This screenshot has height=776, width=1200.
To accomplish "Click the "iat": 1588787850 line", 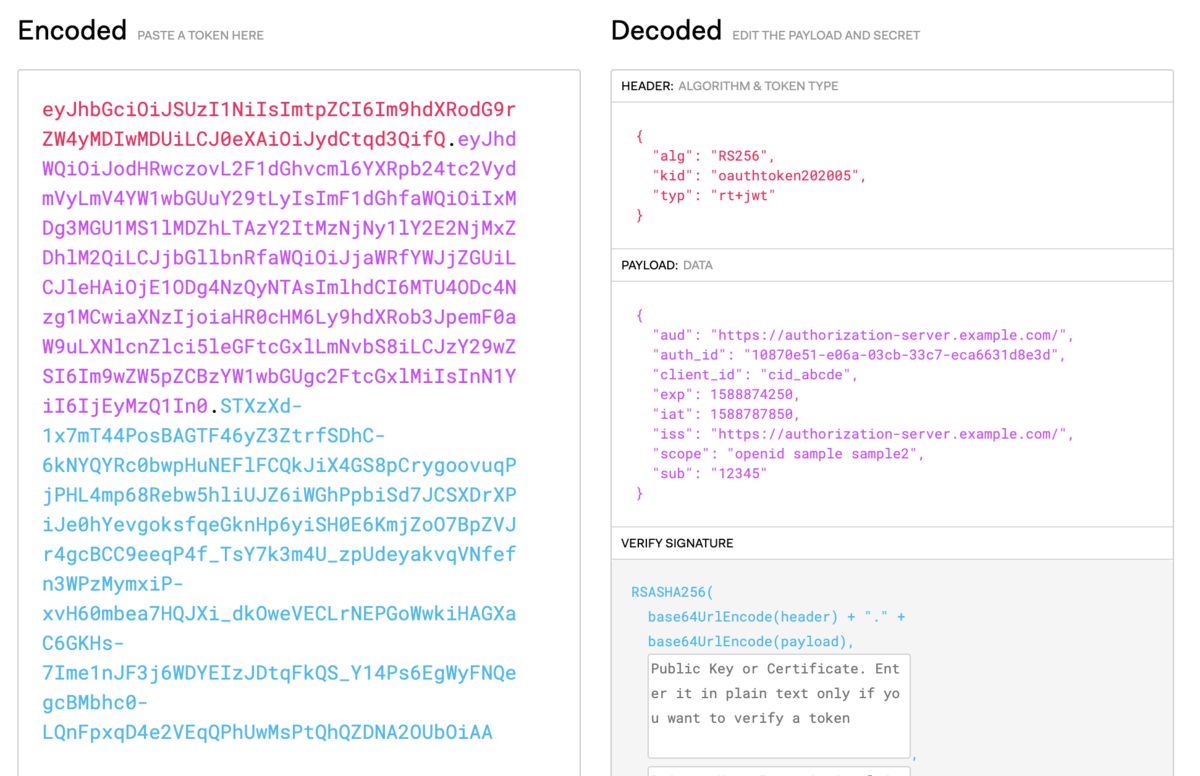I will click(x=726, y=414).
